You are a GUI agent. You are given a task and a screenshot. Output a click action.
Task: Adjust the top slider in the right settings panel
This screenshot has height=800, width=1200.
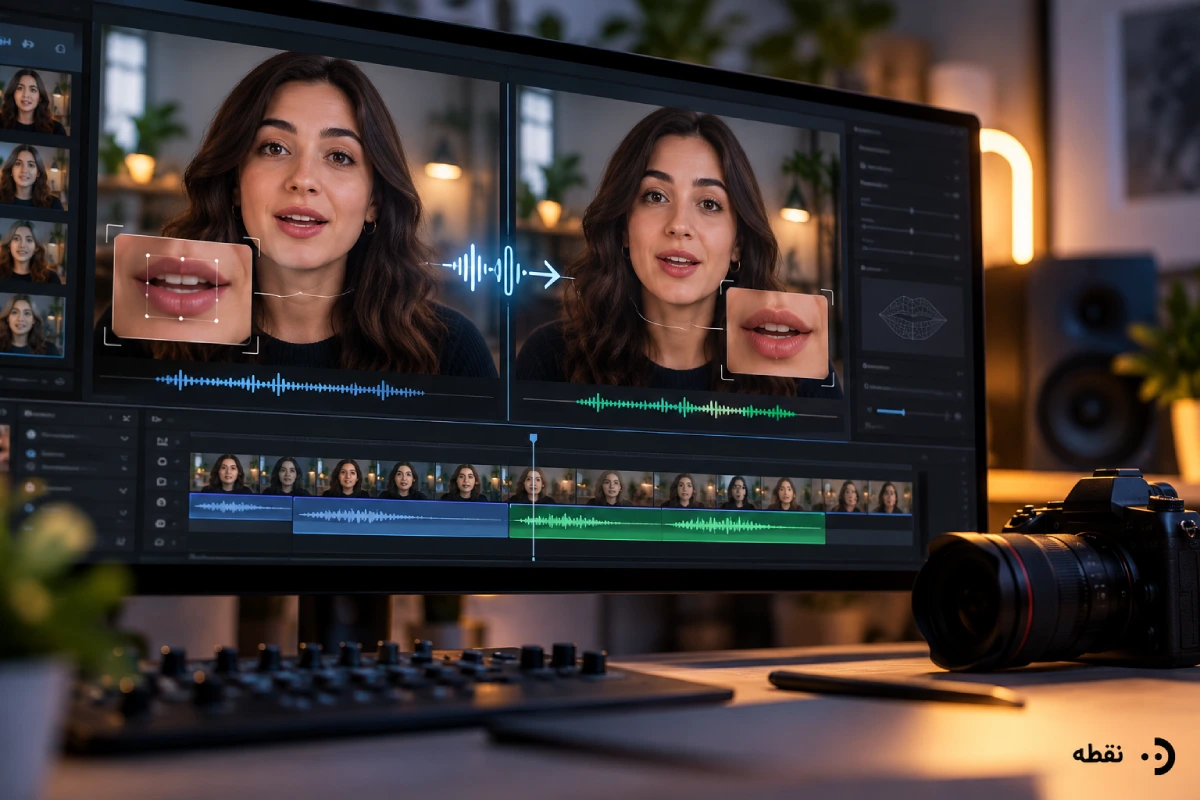(x=910, y=212)
